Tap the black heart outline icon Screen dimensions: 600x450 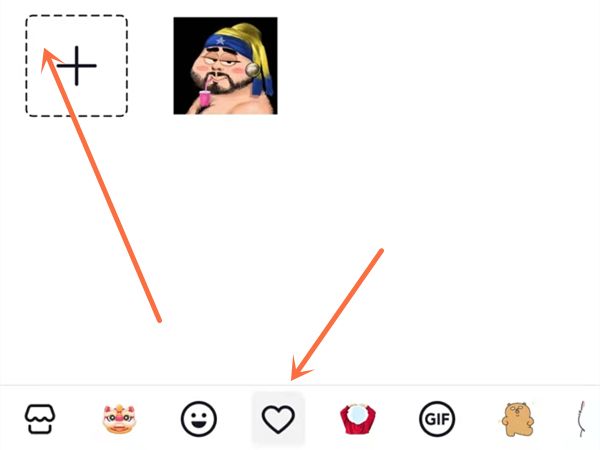278,419
